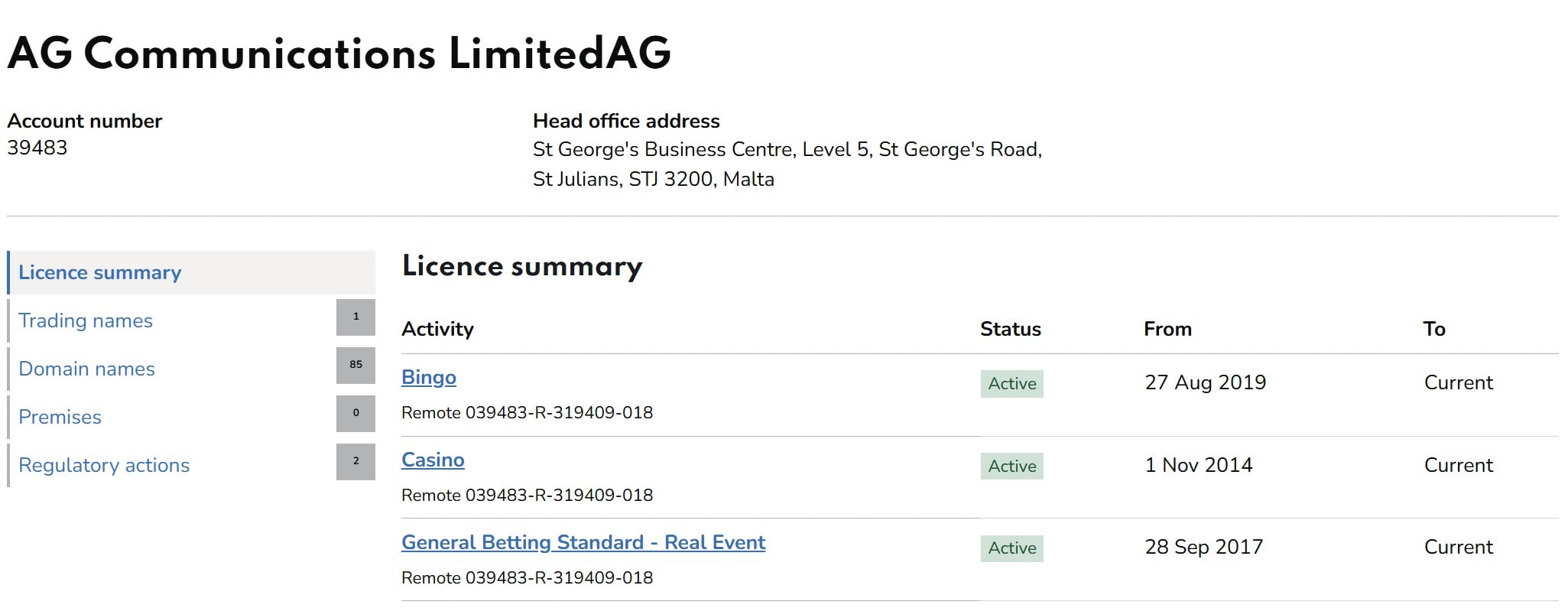
Task: Click the Domain names 85 badge
Action: pos(355,365)
